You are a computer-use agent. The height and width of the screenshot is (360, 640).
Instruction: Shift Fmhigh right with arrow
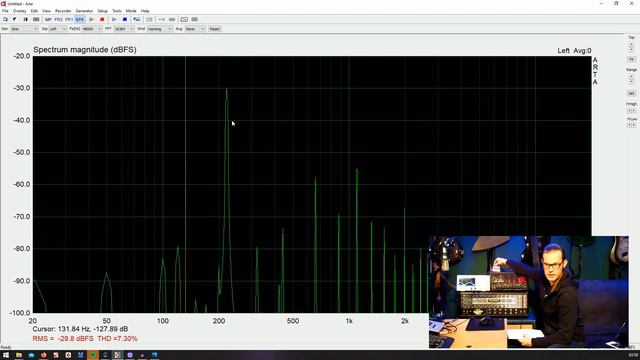pos(633,111)
